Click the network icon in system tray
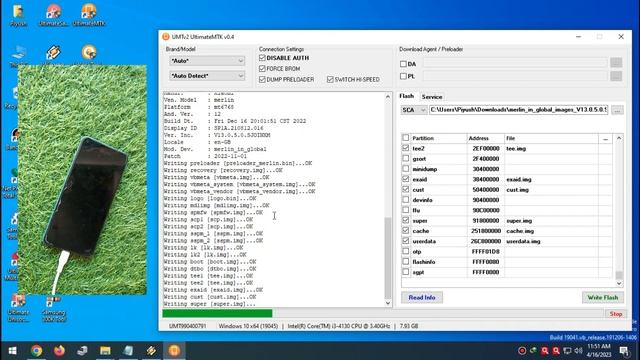640x360 pixels. click(567, 351)
